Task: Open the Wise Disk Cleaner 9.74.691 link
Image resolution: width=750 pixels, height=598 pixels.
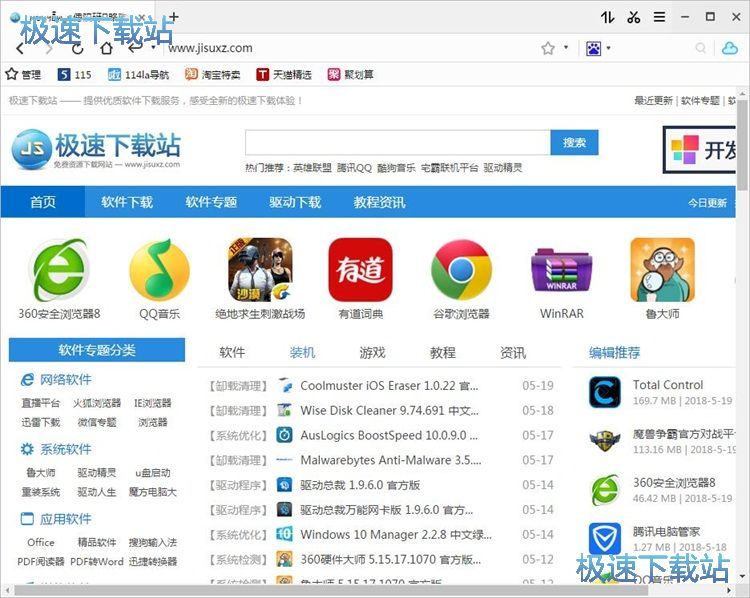Action: click(x=385, y=411)
